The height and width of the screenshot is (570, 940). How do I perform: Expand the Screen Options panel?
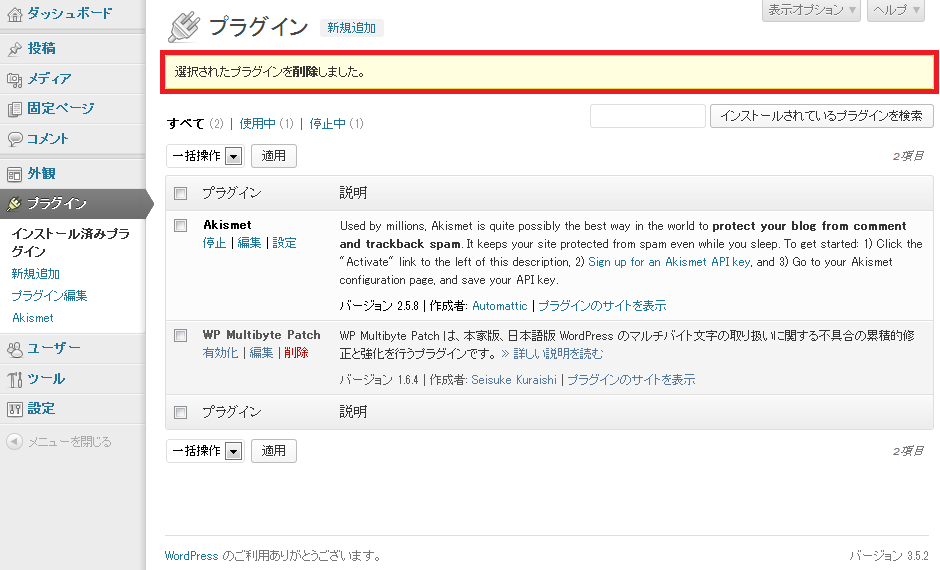tap(811, 10)
